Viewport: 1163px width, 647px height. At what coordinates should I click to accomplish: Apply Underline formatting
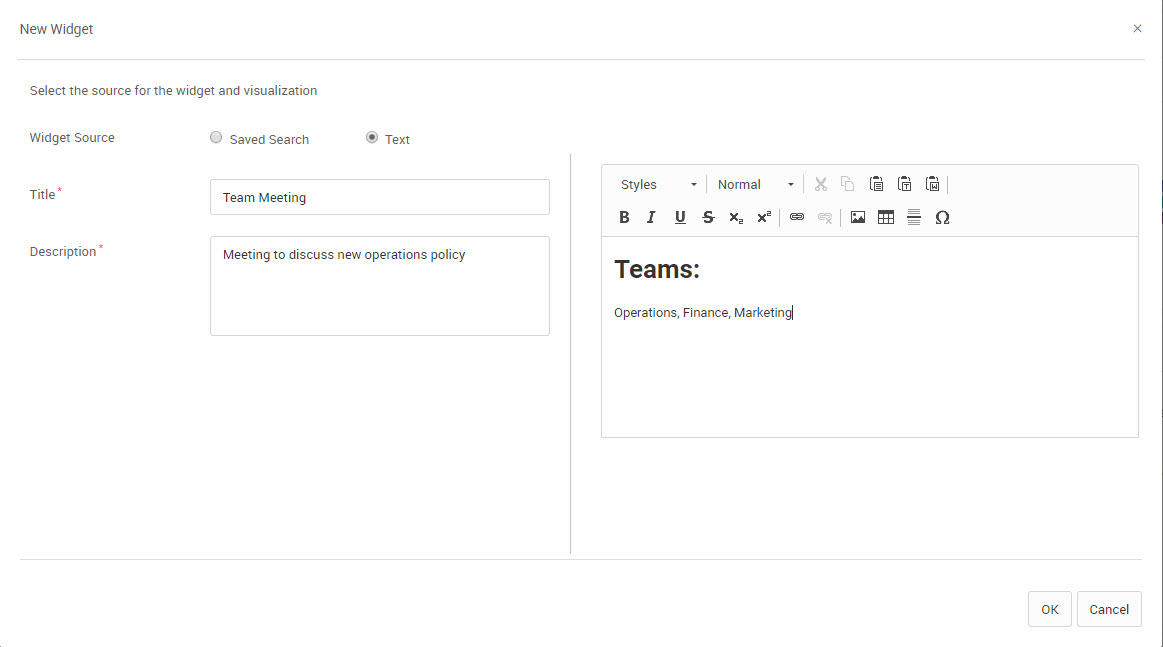[679, 217]
